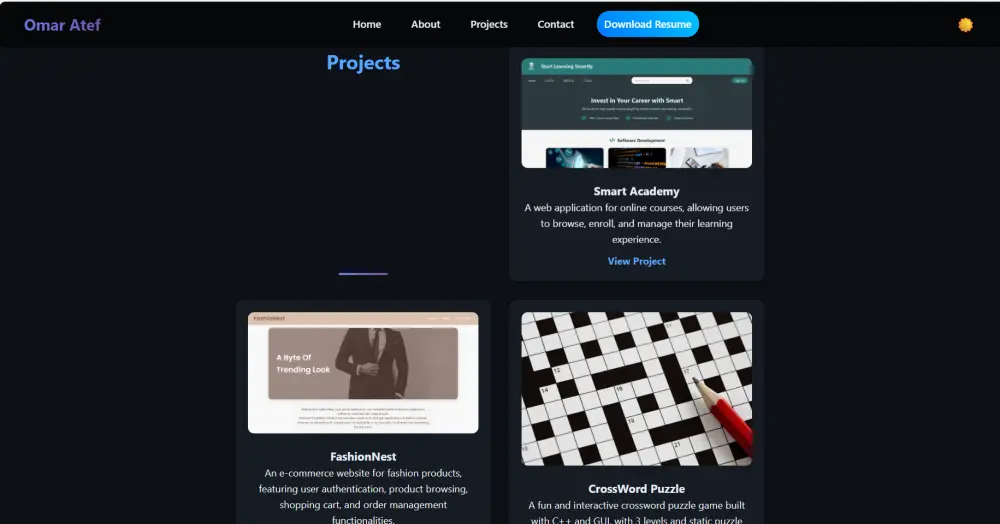Select Projects in the navigation bar
Viewport: 1000px width, 524px height.
point(489,24)
